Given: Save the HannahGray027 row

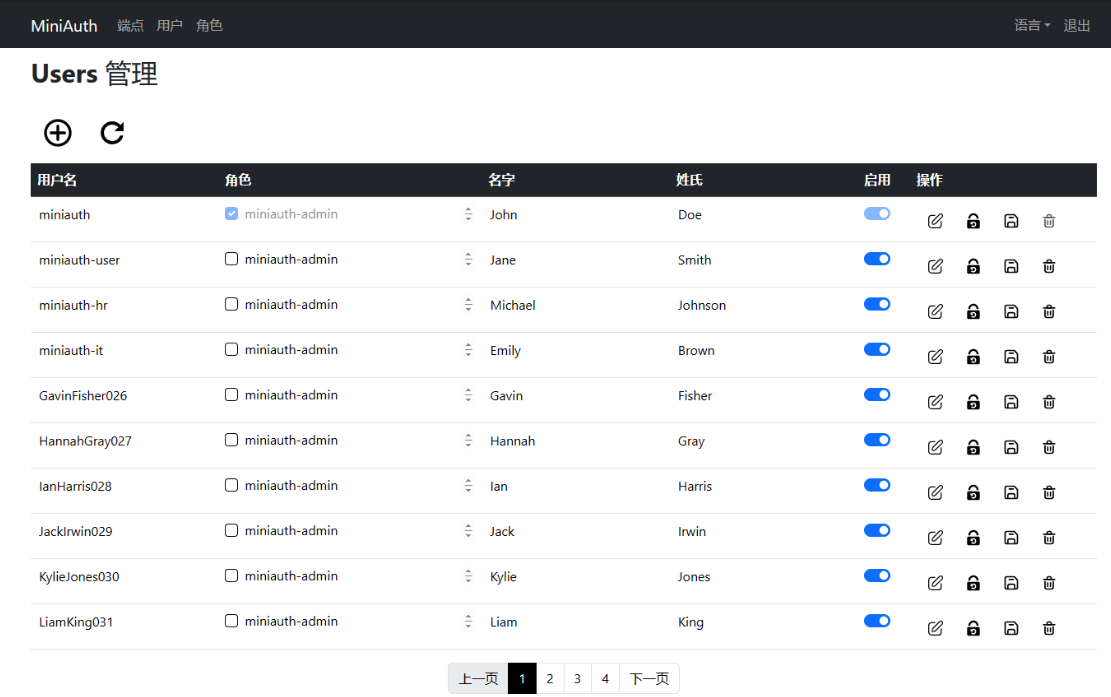Looking at the screenshot, I should (x=1011, y=448).
